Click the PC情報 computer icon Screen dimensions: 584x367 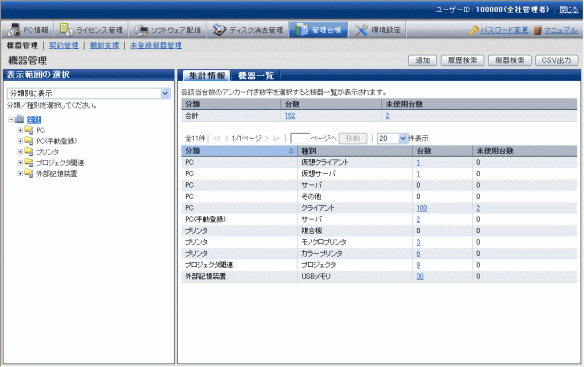click(x=14, y=29)
